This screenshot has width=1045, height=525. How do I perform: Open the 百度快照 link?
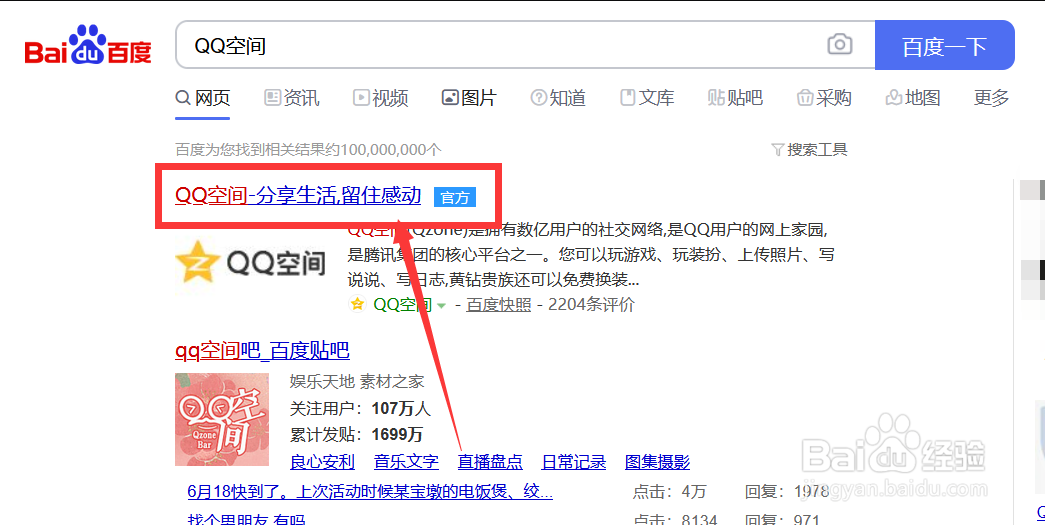(499, 305)
